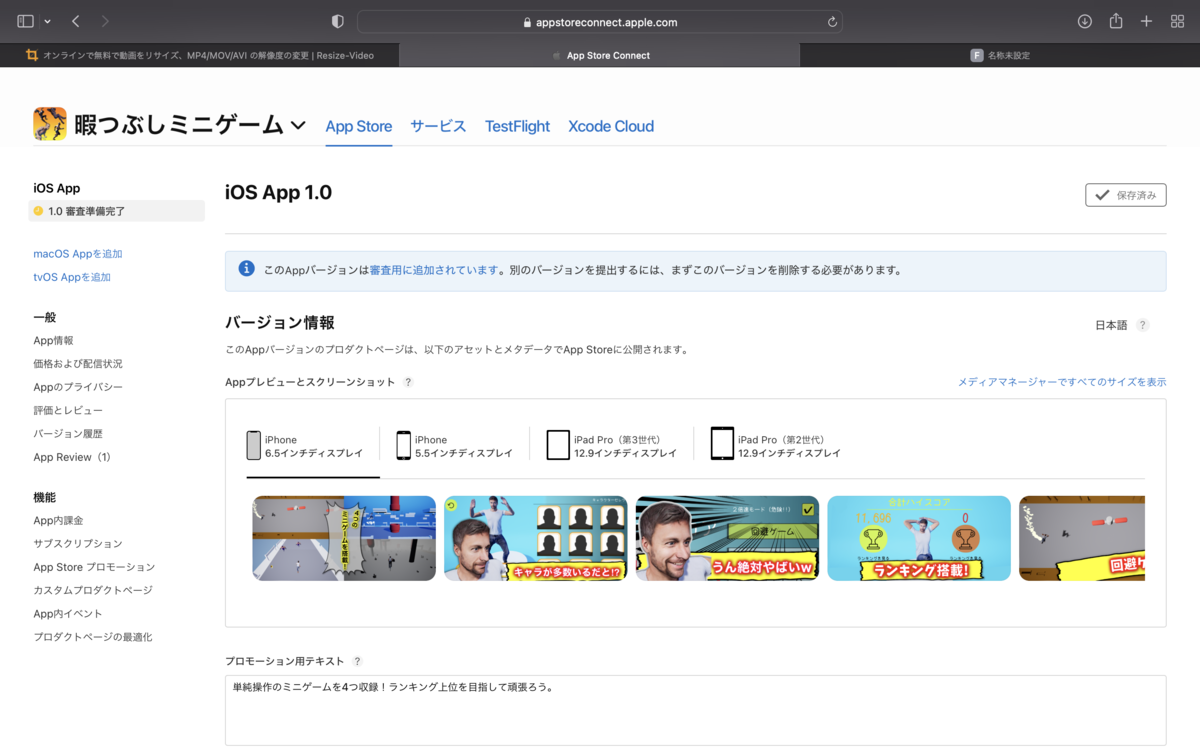Open the Xcode Cloud tab
Screen dimensions: 1200x750
click(x=611, y=126)
